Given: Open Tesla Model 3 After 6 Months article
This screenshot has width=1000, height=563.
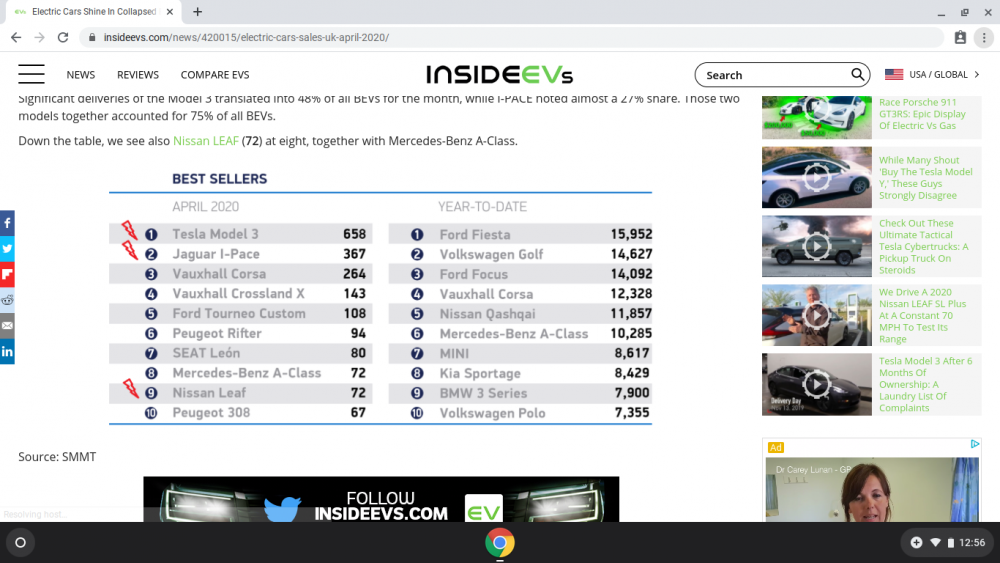Looking at the screenshot, I should [925, 384].
